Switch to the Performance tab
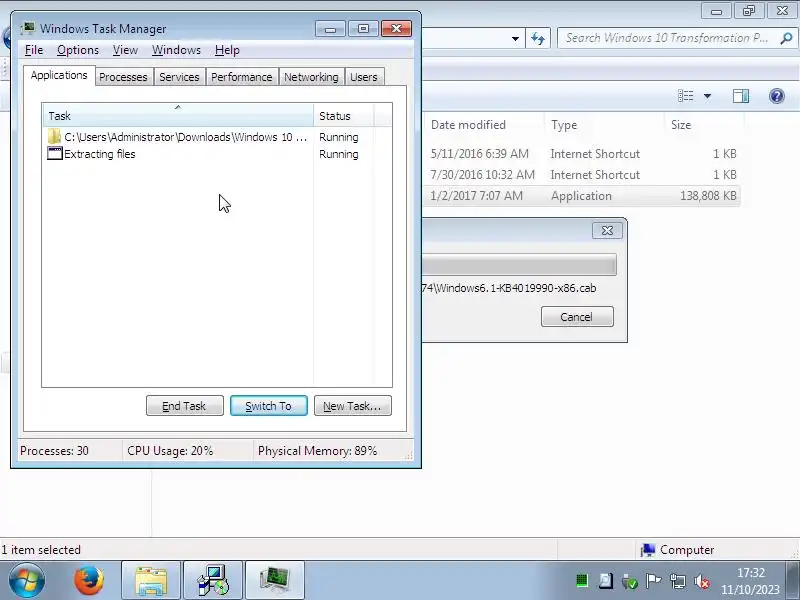The width and height of the screenshot is (800, 600). click(x=241, y=77)
